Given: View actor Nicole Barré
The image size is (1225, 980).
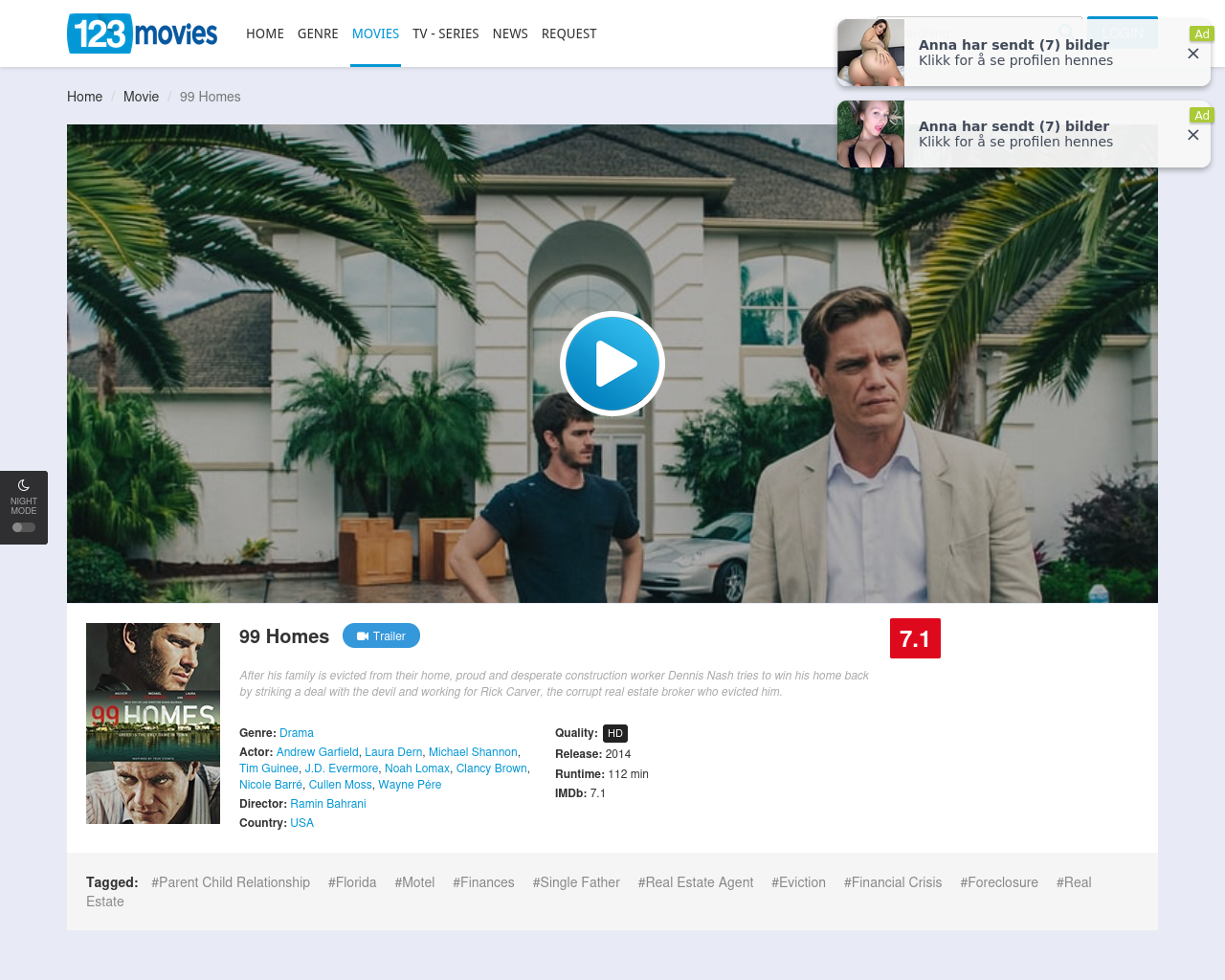Looking at the screenshot, I should click(x=271, y=785).
